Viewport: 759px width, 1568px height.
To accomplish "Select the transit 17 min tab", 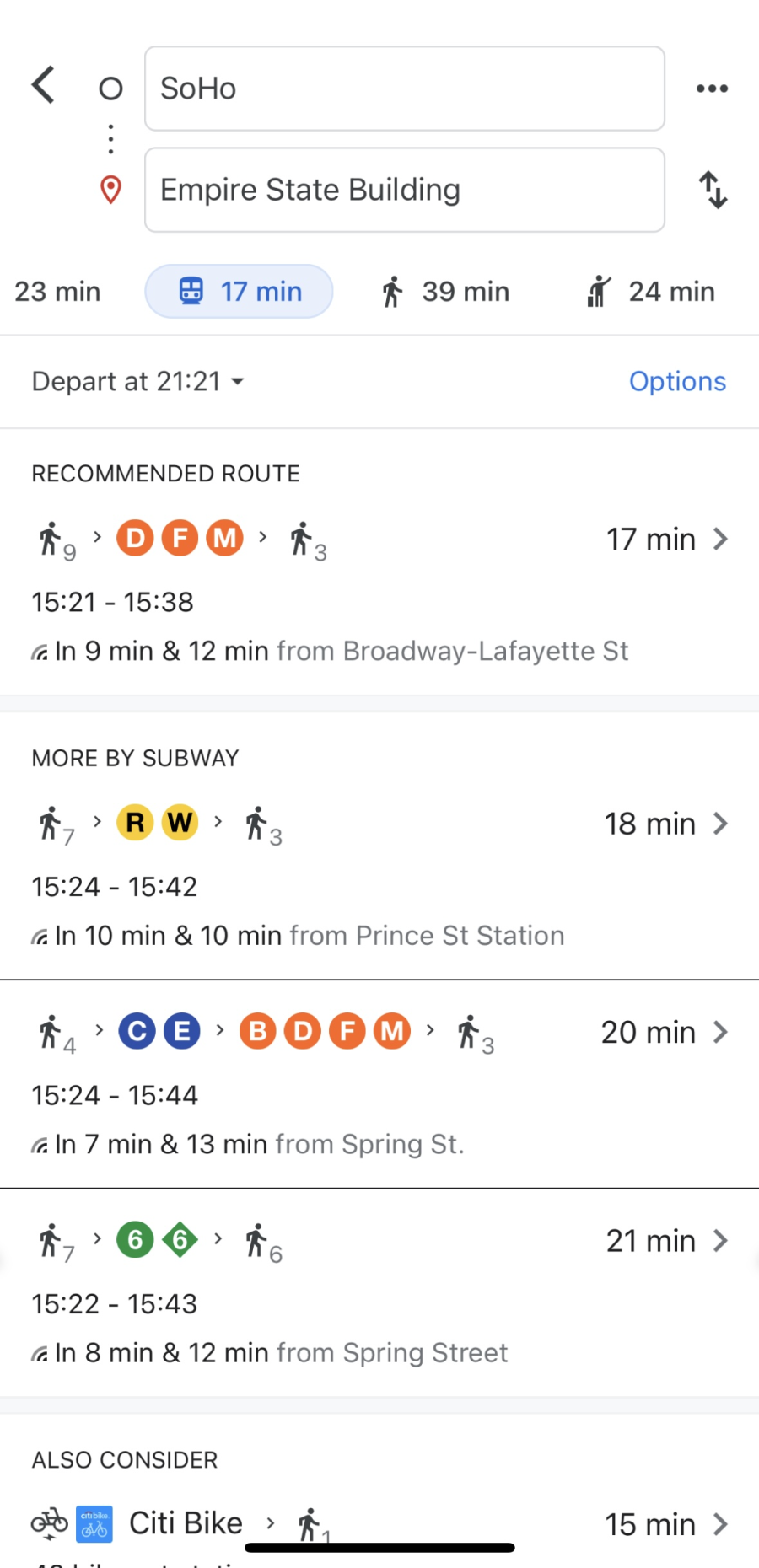I will (x=240, y=292).
